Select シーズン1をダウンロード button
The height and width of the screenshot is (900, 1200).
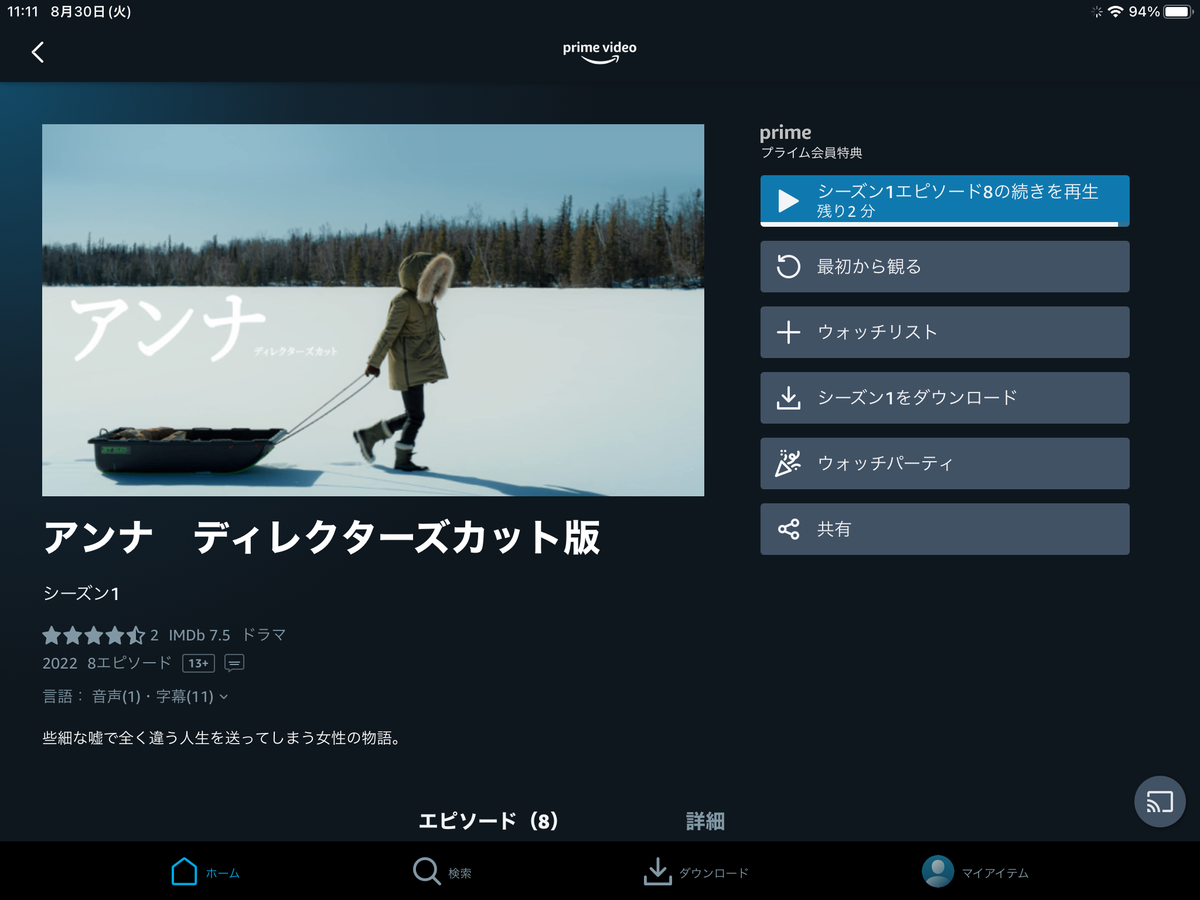pos(945,398)
